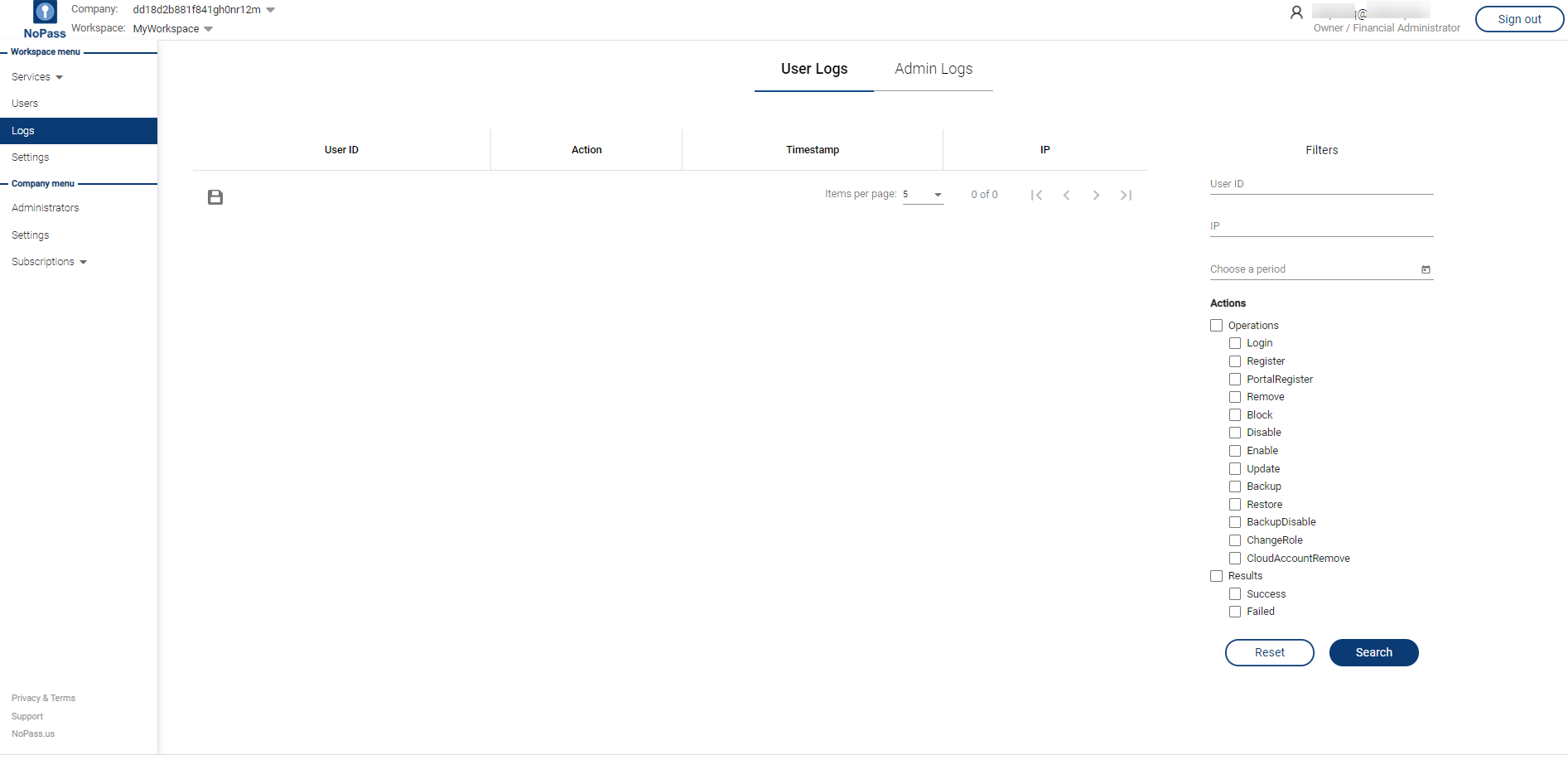Click the user profile icon

click(1296, 12)
